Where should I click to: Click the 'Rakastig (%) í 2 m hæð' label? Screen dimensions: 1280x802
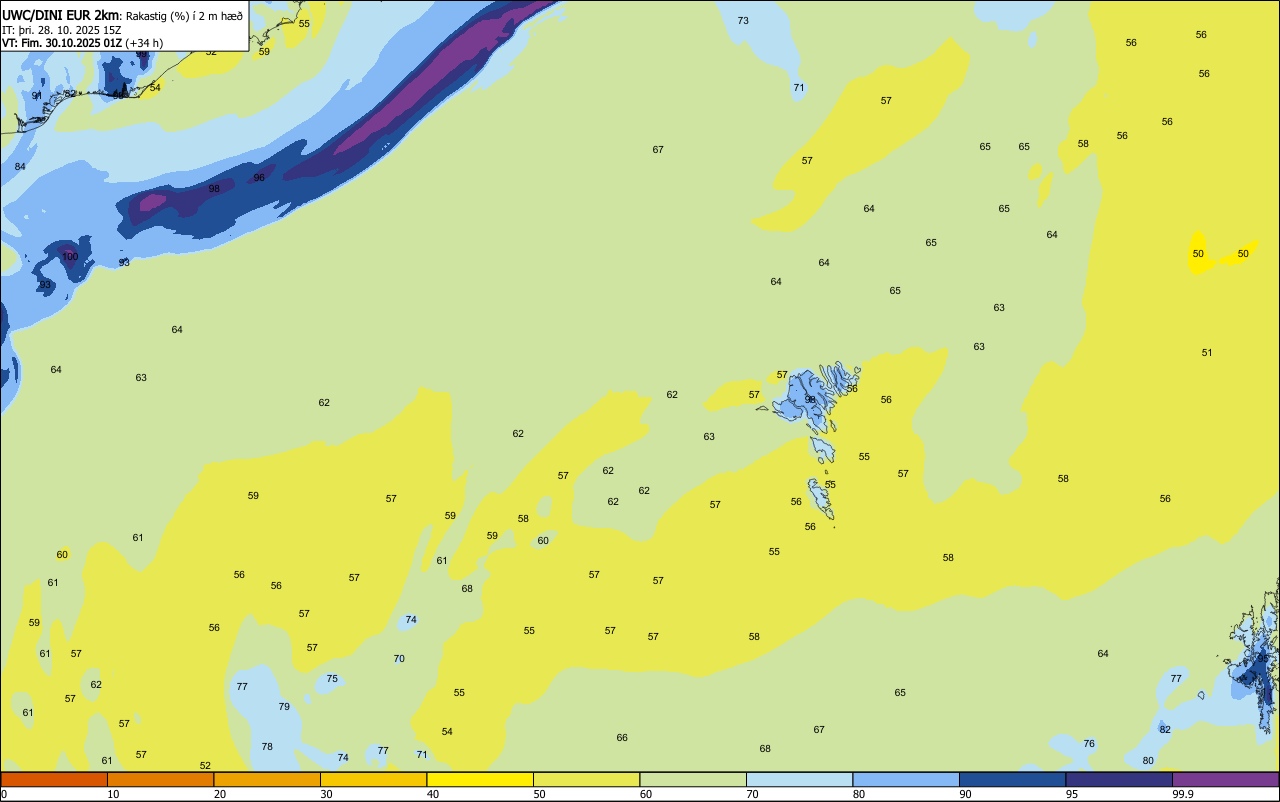(x=184, y=16)
